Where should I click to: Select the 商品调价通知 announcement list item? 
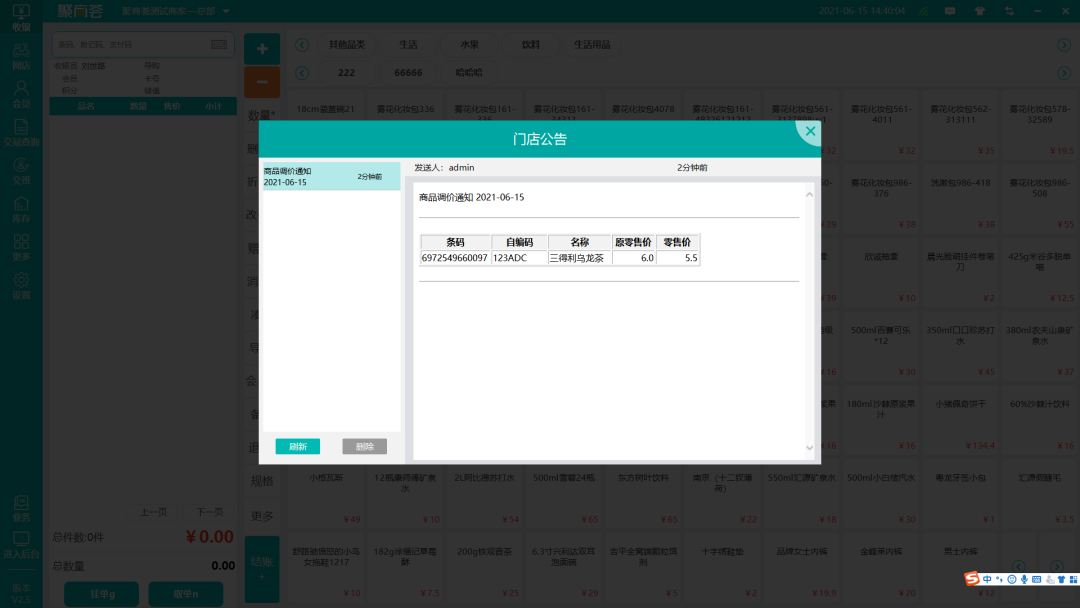330,177
